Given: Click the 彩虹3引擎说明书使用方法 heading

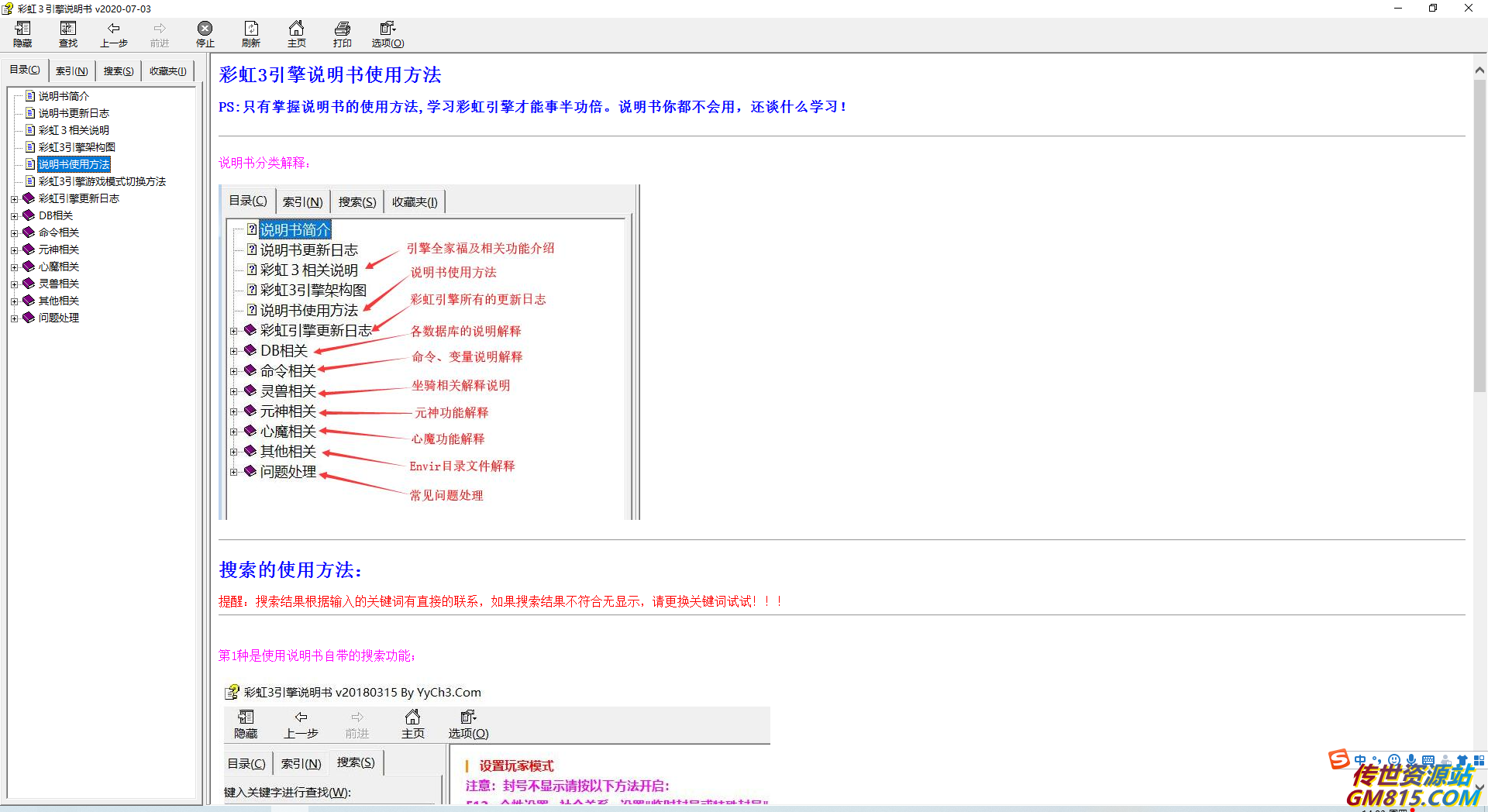Looking at the screenshot, I should [x=330, y=74].
